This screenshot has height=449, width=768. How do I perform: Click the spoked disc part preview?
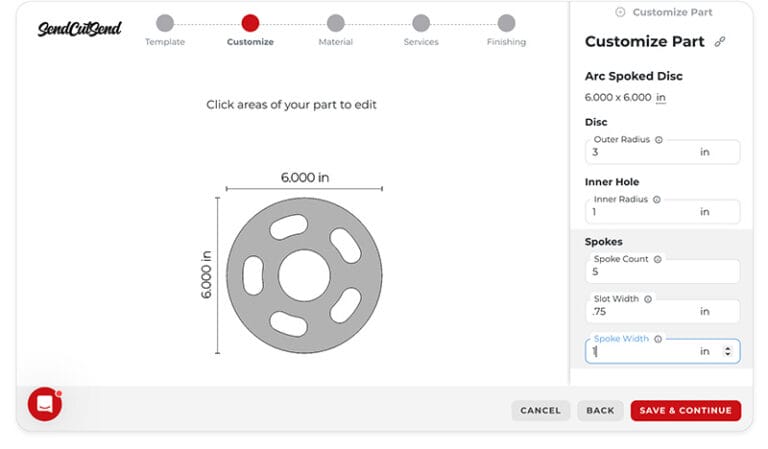[303, 275]
